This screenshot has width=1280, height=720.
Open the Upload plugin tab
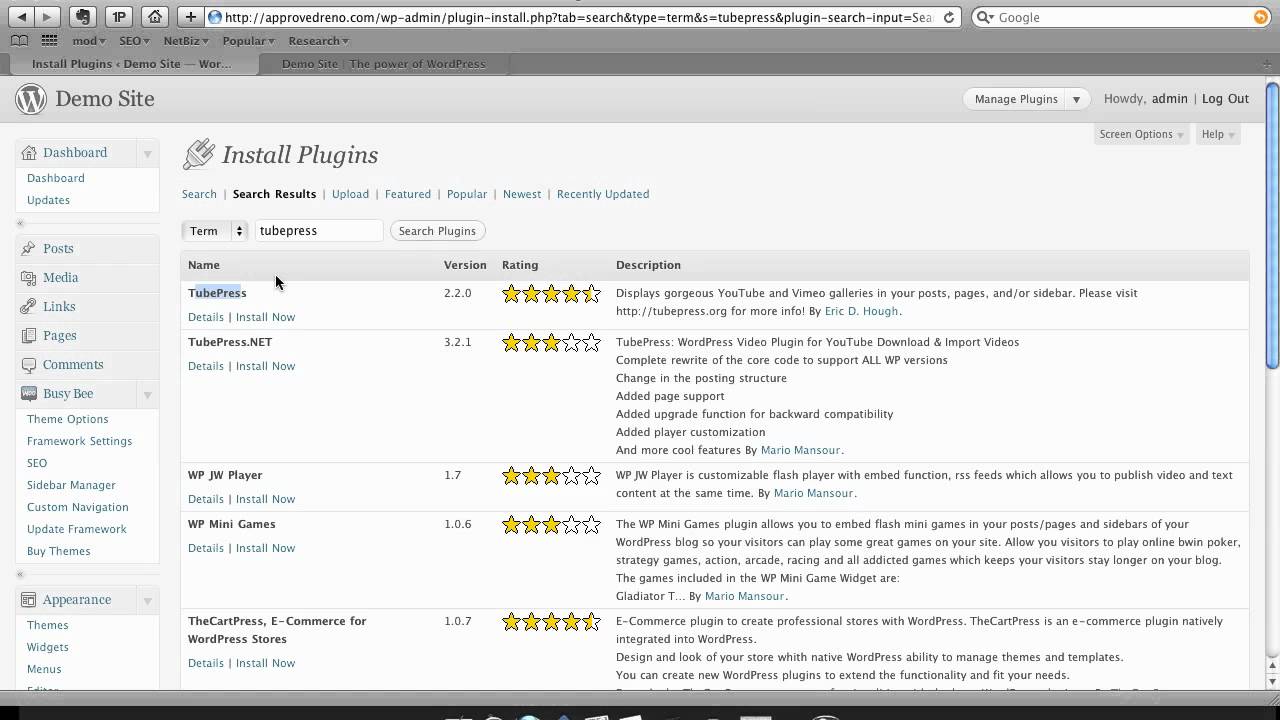coord(350,194)
